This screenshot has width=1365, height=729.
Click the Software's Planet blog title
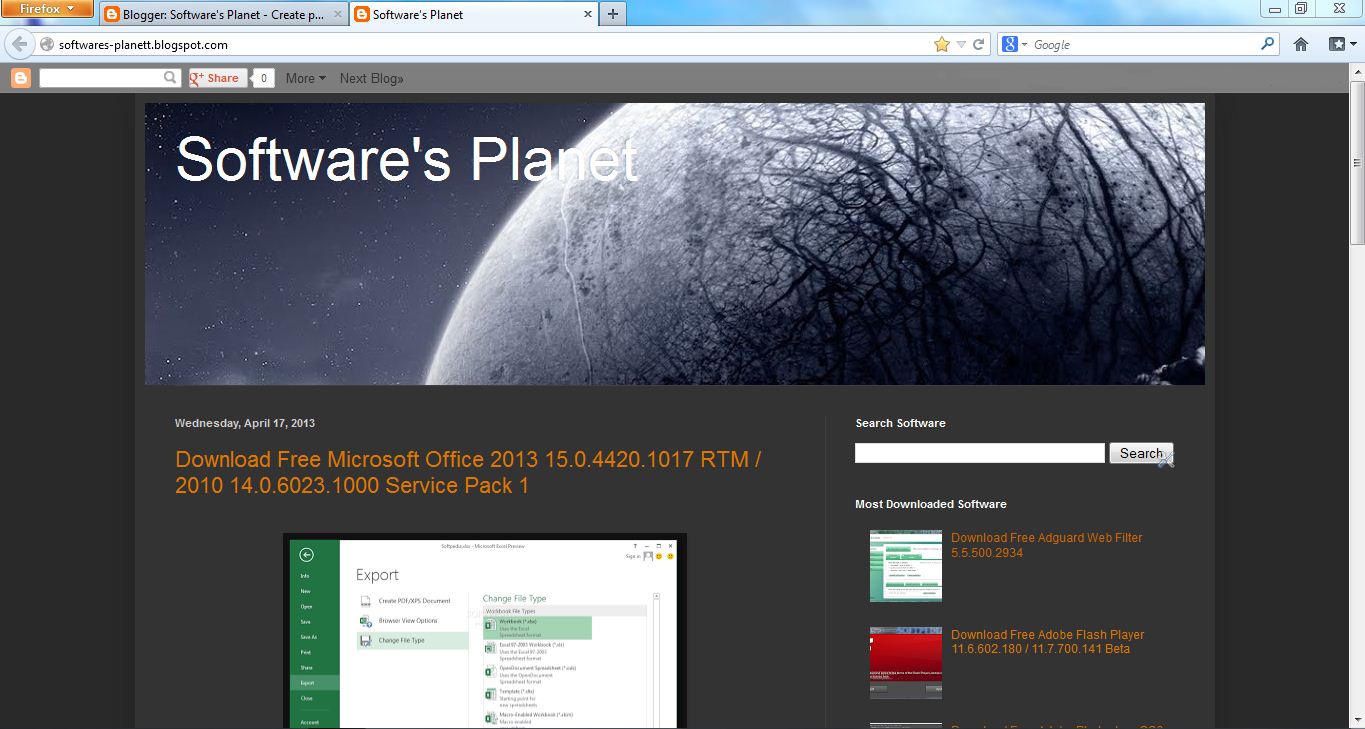pyautogui.click(x=407, y=158)
